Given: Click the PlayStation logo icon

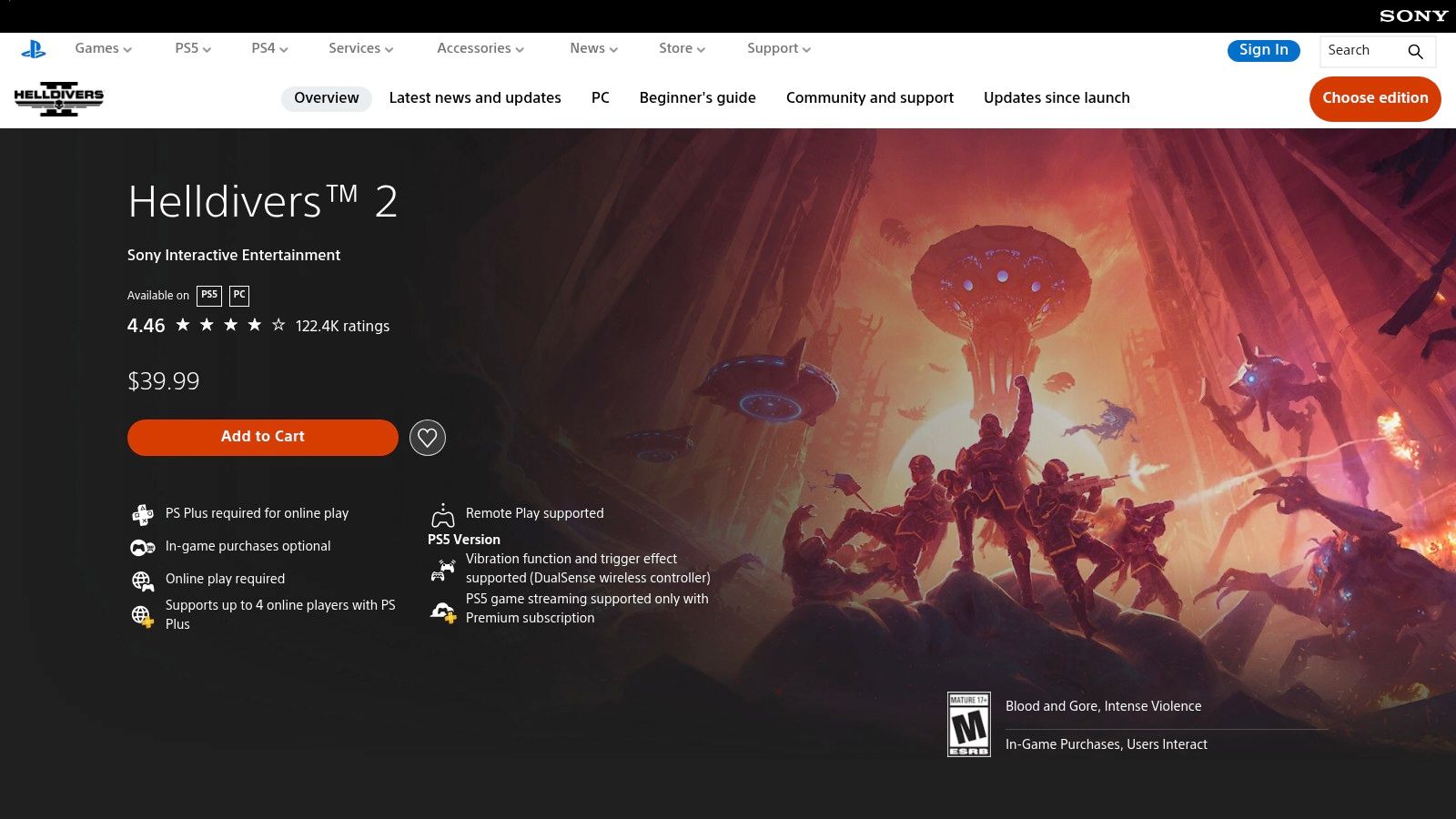Looking at the screenshot, I should [34, 49].
